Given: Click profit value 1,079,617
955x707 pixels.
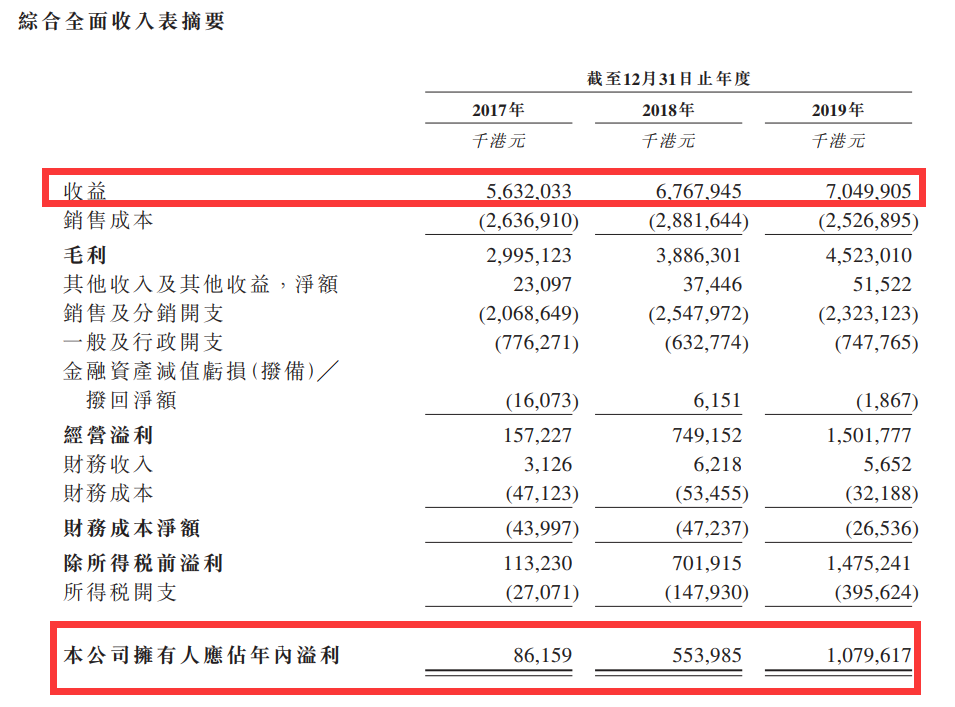Looking at the screenshot, I should [x=869, y=655].
